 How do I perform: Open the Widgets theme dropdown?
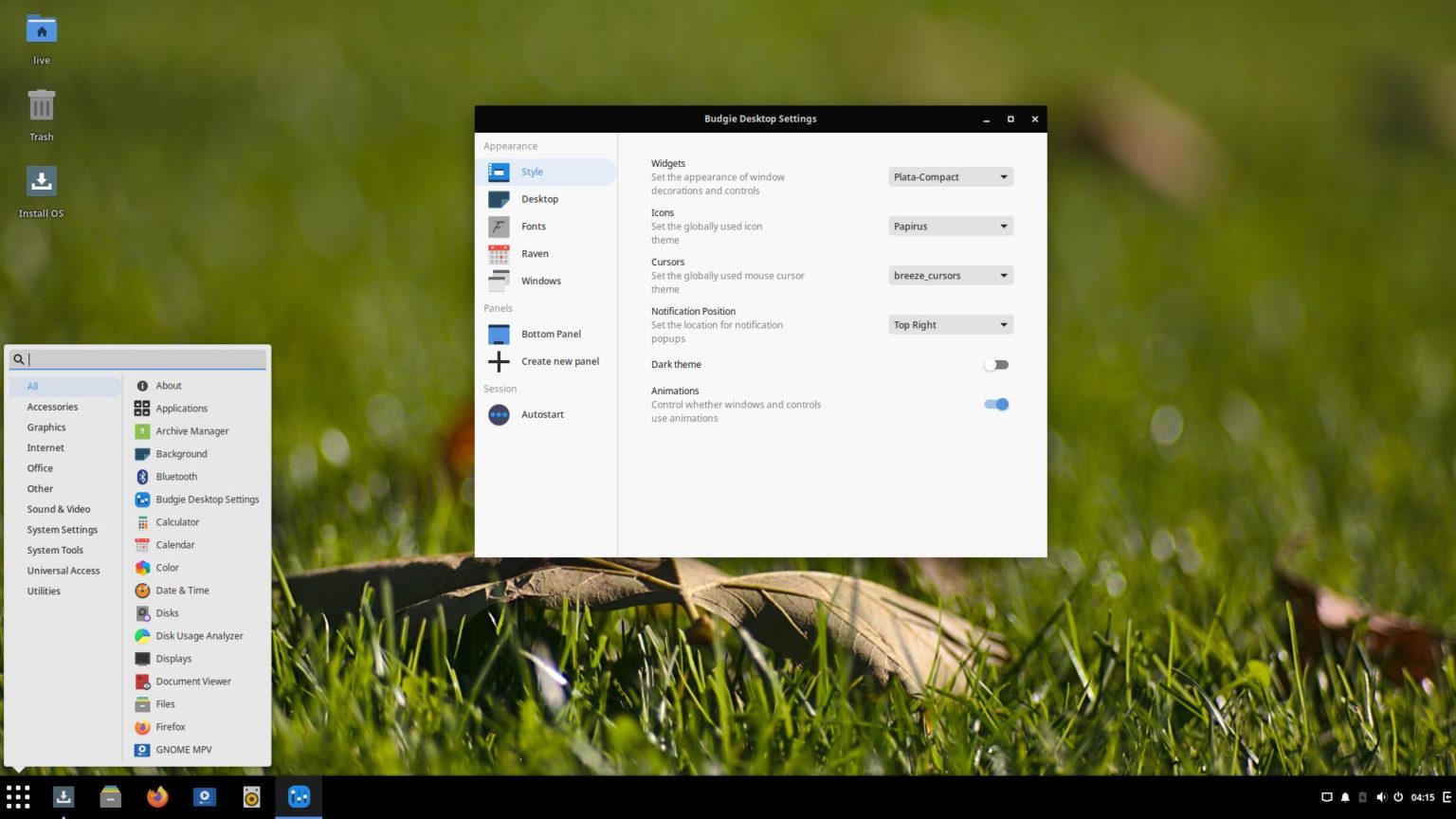coord(950,176)
